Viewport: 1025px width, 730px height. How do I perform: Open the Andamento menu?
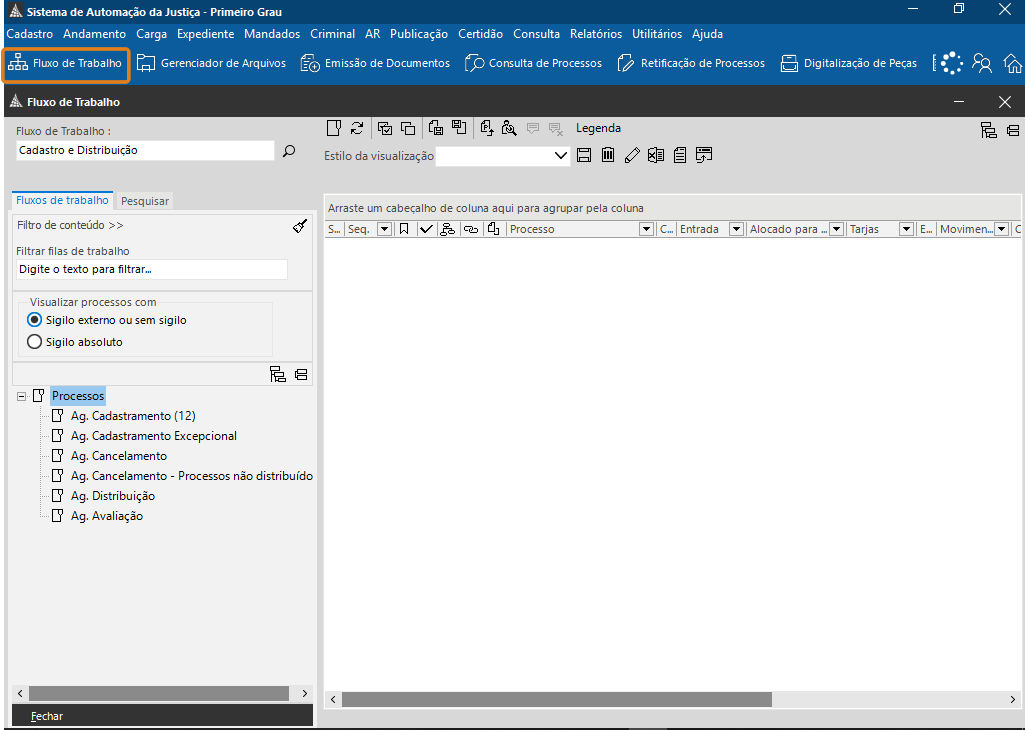pyautogui.click(x=95, y=34)
